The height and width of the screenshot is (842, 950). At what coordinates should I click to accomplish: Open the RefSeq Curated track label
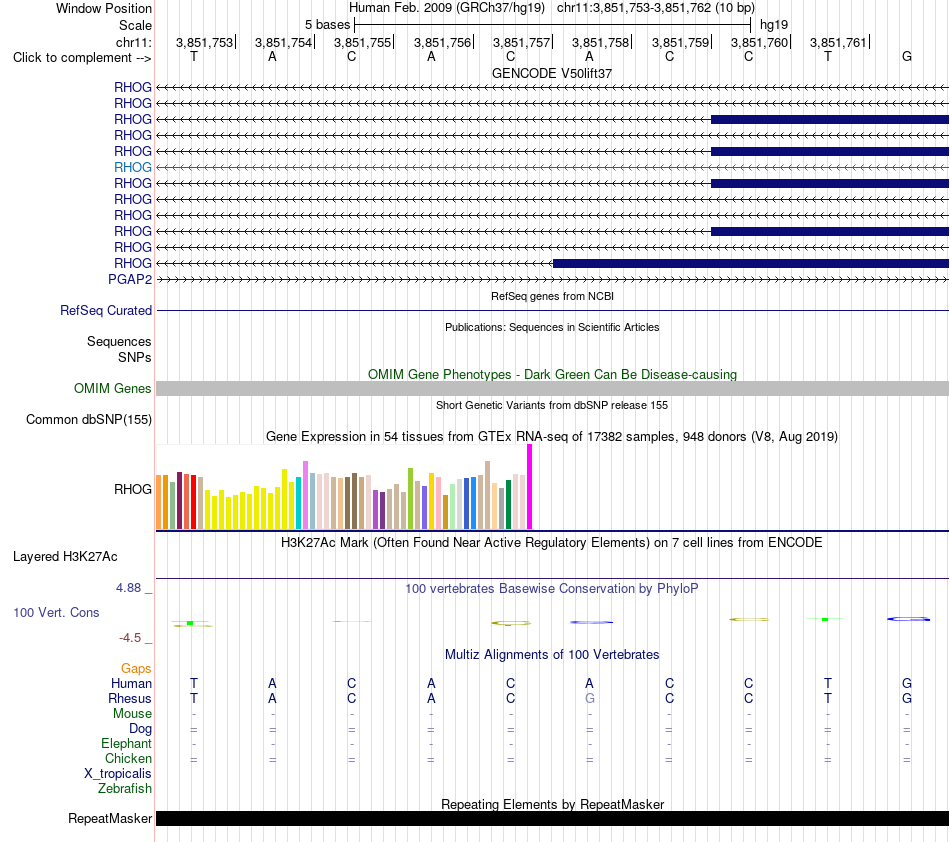[105, 310]
